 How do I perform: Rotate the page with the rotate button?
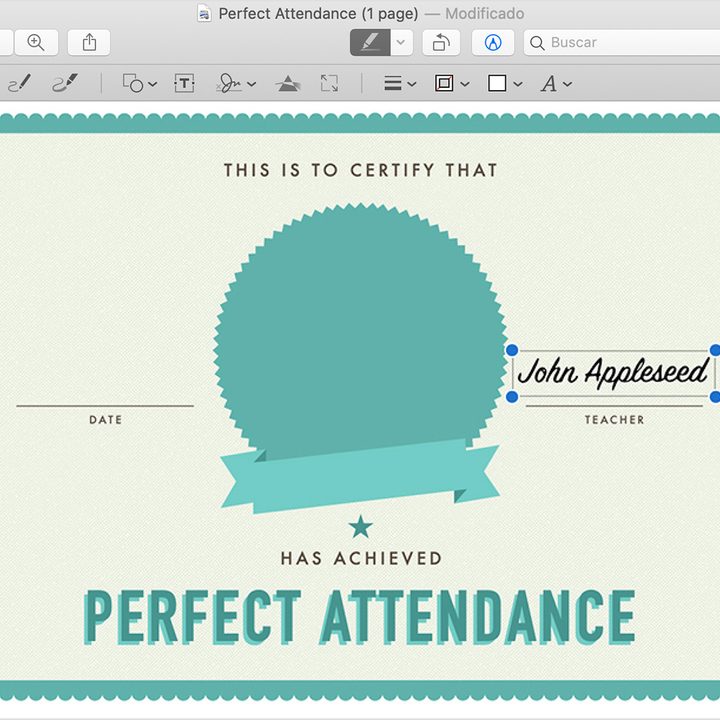pyautogui.click(x=440, y=42)
